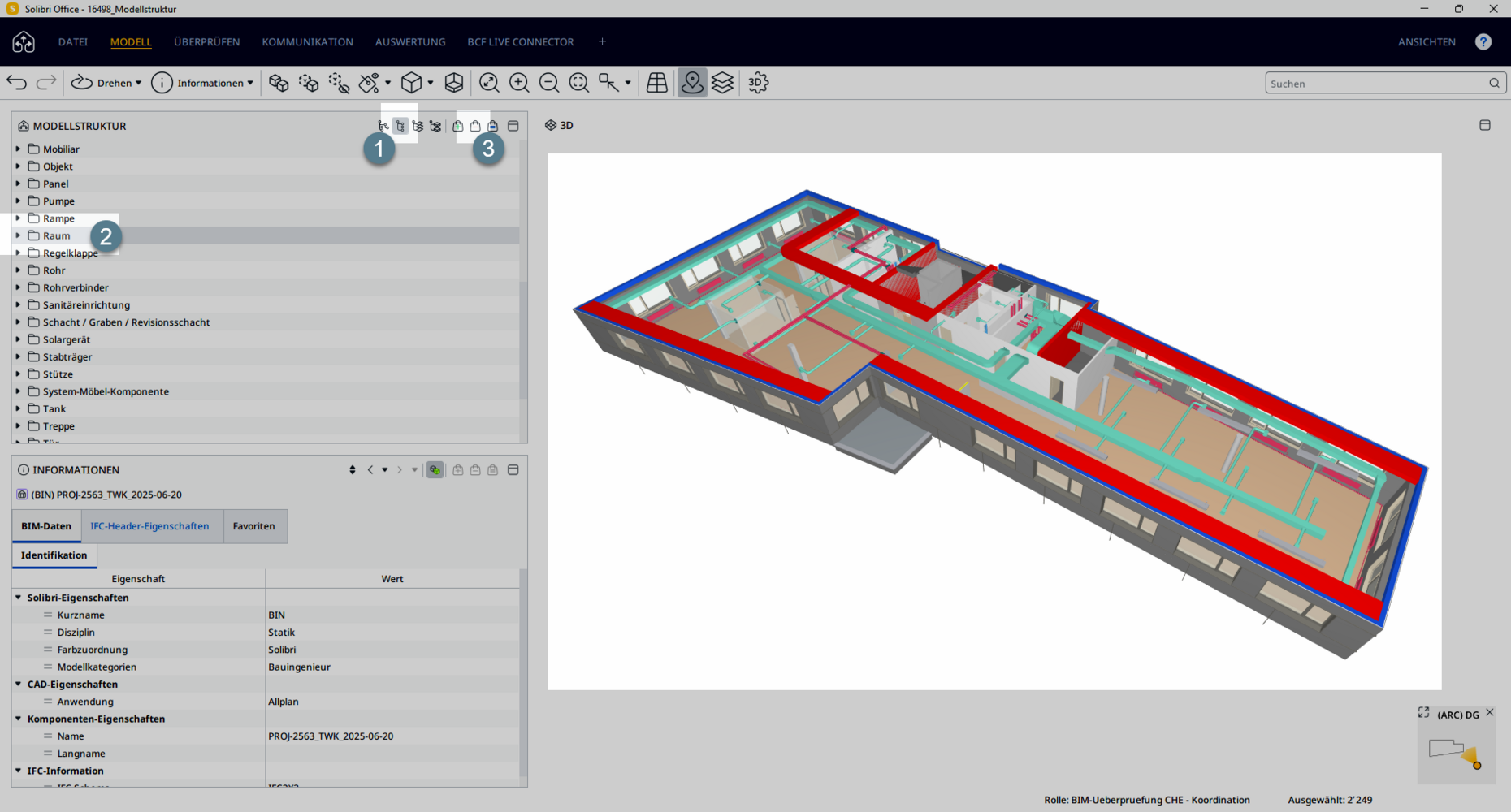Toggle the green-dot cube icon in Informationen
This screenshot has height=812, width=1511.
pos(435,470)
